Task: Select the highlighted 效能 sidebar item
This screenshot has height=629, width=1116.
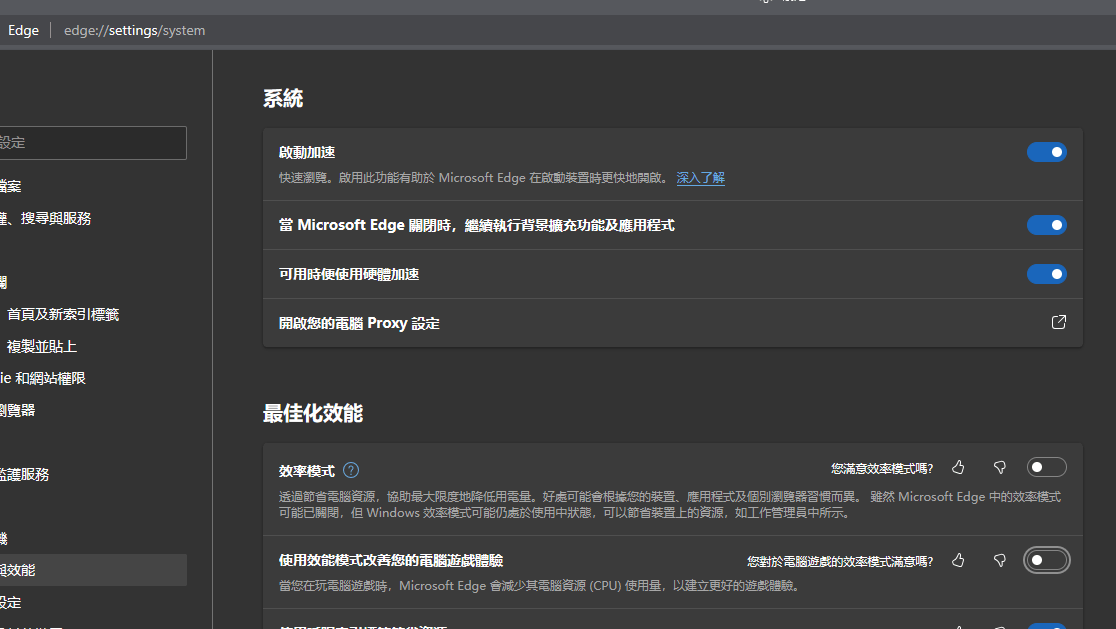Action: pyautogui.click(x=93, y=570)
